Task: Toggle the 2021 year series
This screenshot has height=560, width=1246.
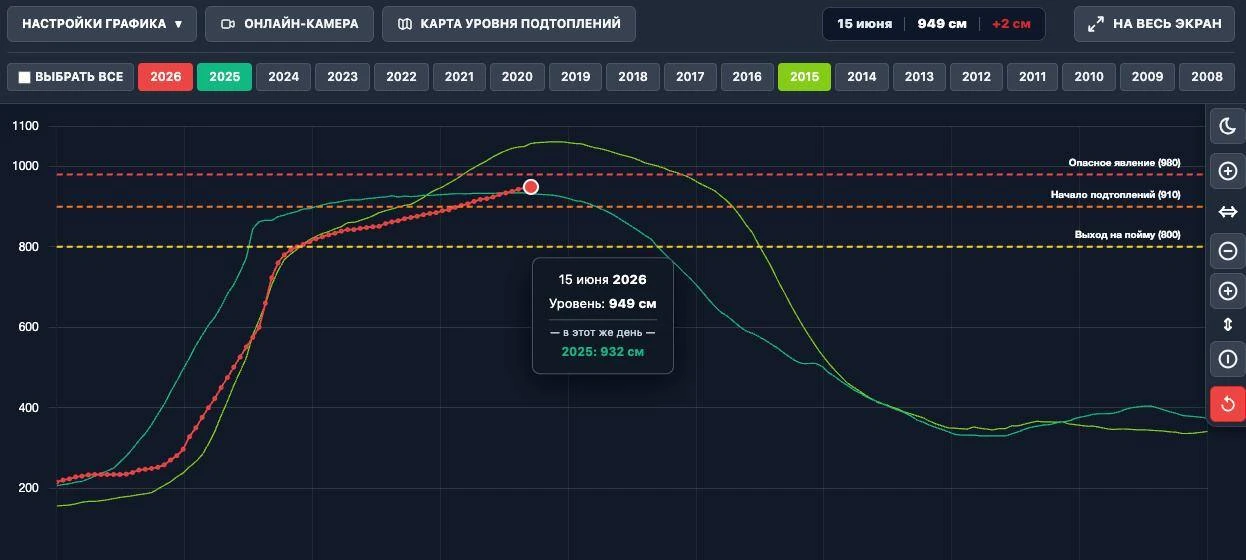Action: click(x=459, y=77)
